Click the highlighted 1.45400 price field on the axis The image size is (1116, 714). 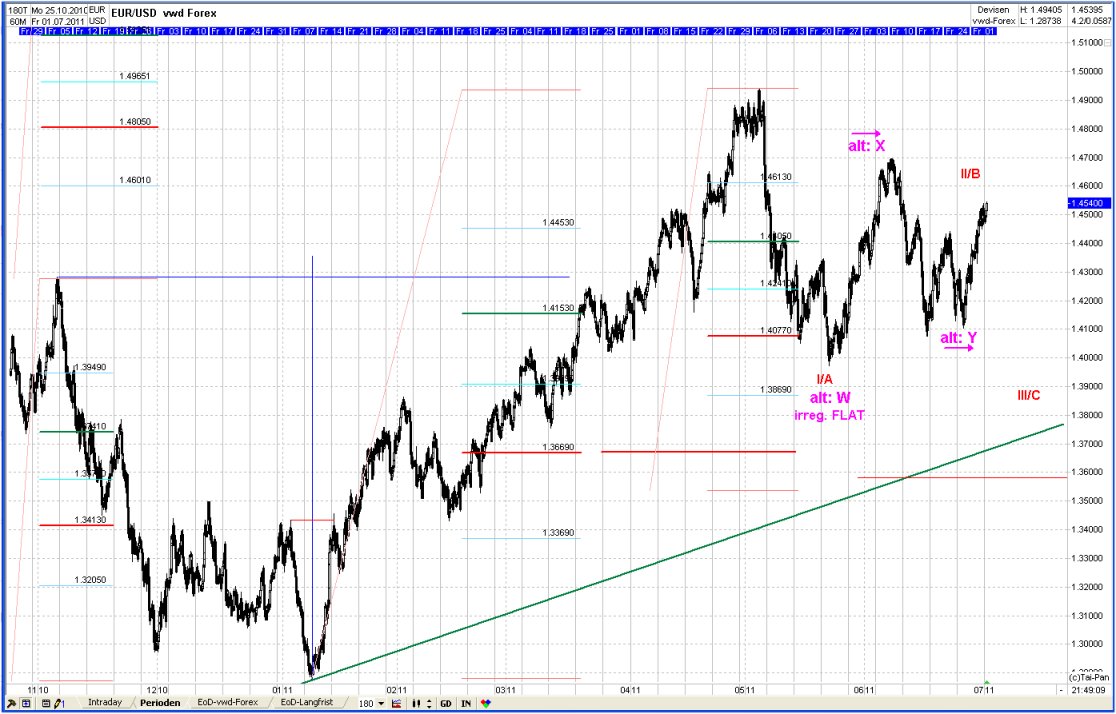[1089, 203]
